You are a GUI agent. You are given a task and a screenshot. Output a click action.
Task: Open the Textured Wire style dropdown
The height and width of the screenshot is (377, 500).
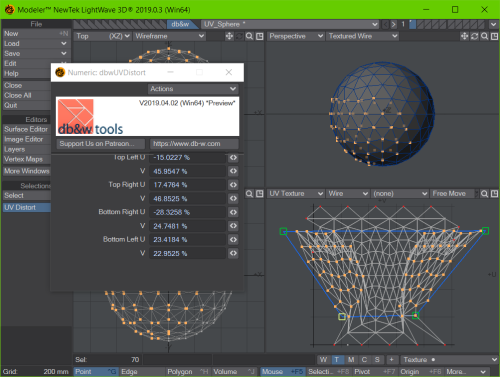click(x=363, y=36)
